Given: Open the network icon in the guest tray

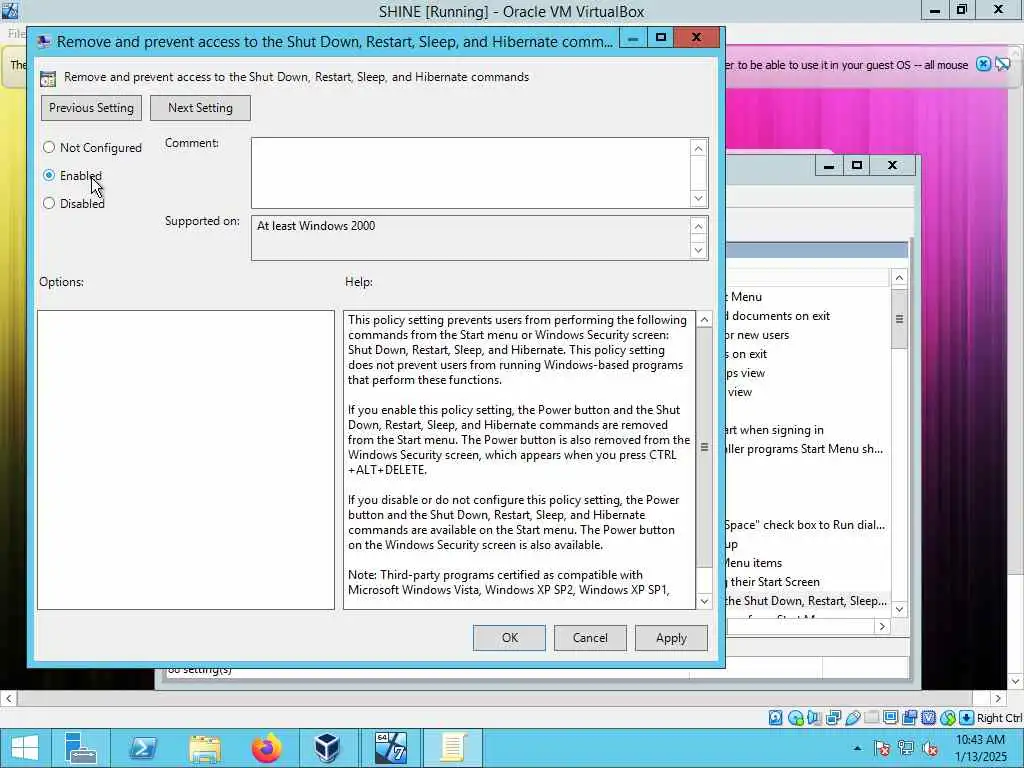Looking at the screenshot, I should click(x=906, y=748).
